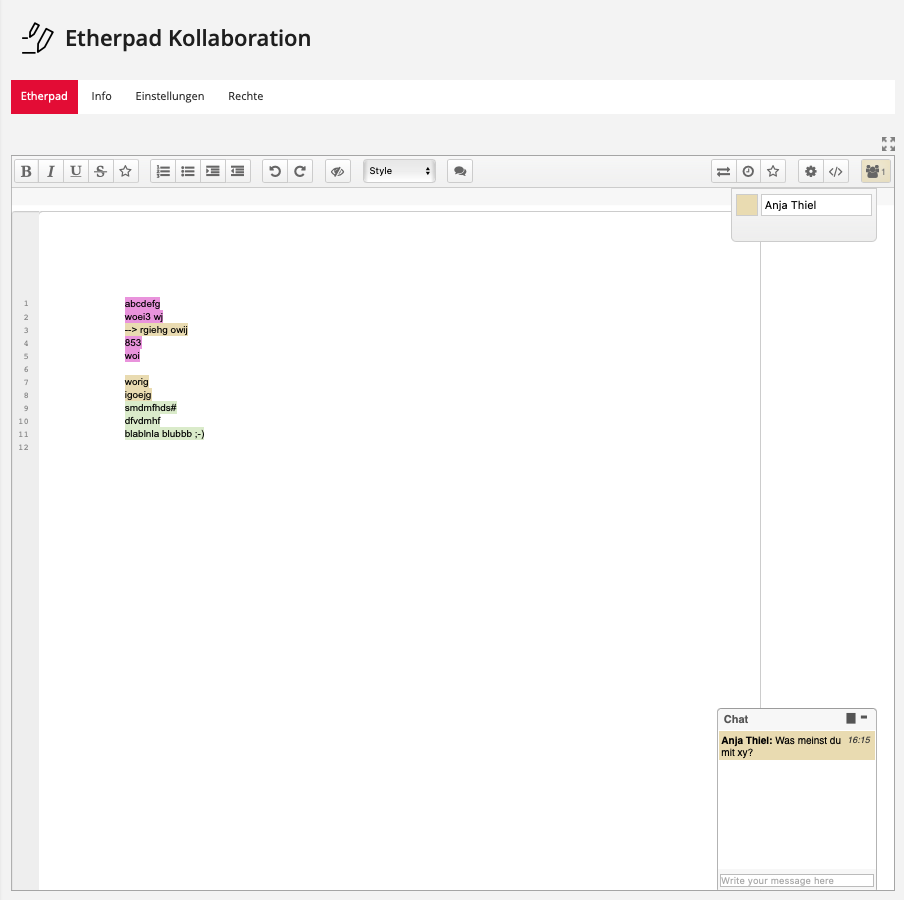904x900 pixels.
Task: Click Anja Thiel's author color swatch
Action: (x=747, y=205)
